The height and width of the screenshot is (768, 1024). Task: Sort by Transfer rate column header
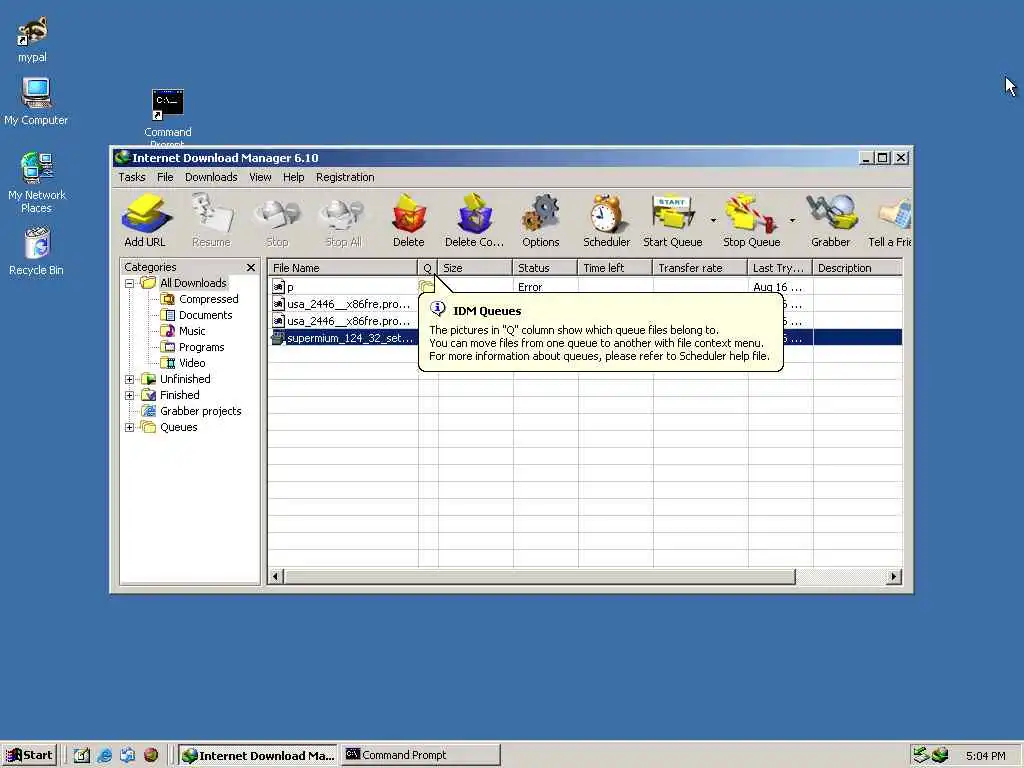[x=700, y=268]
